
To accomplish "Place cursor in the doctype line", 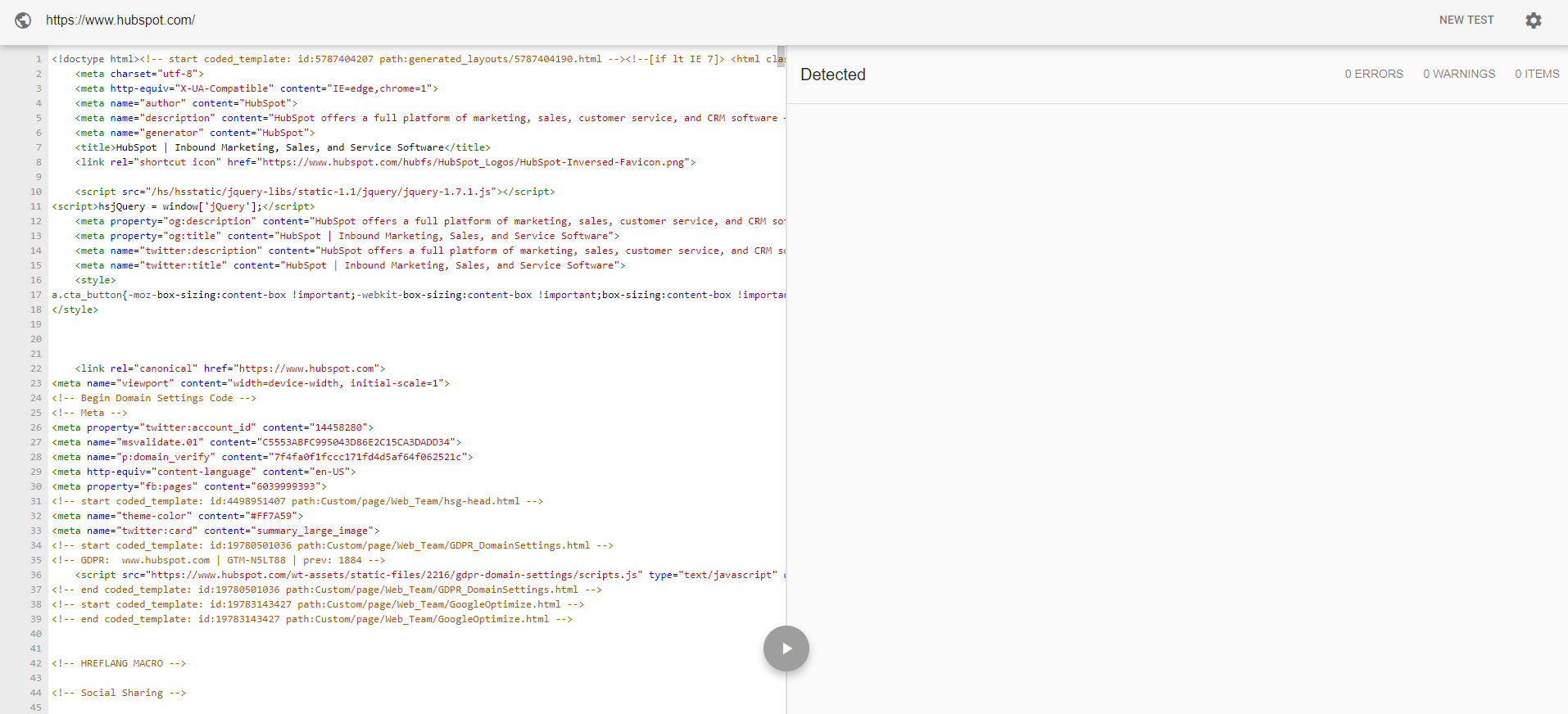I will tap(418, 59).
